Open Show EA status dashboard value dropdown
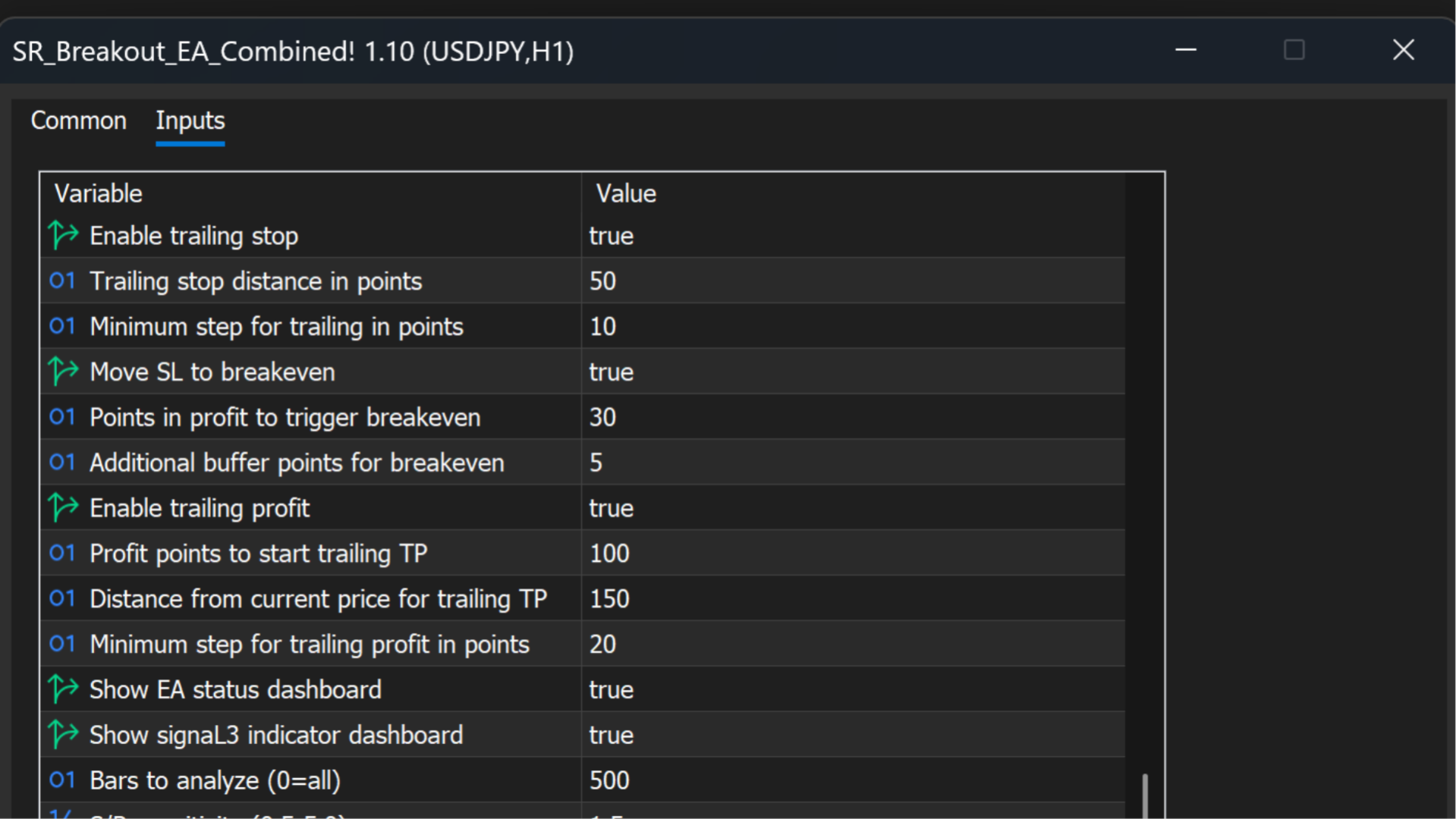The height and width of the screenshot is (819, 1456). pyautogui.click(x=612, y=690)
